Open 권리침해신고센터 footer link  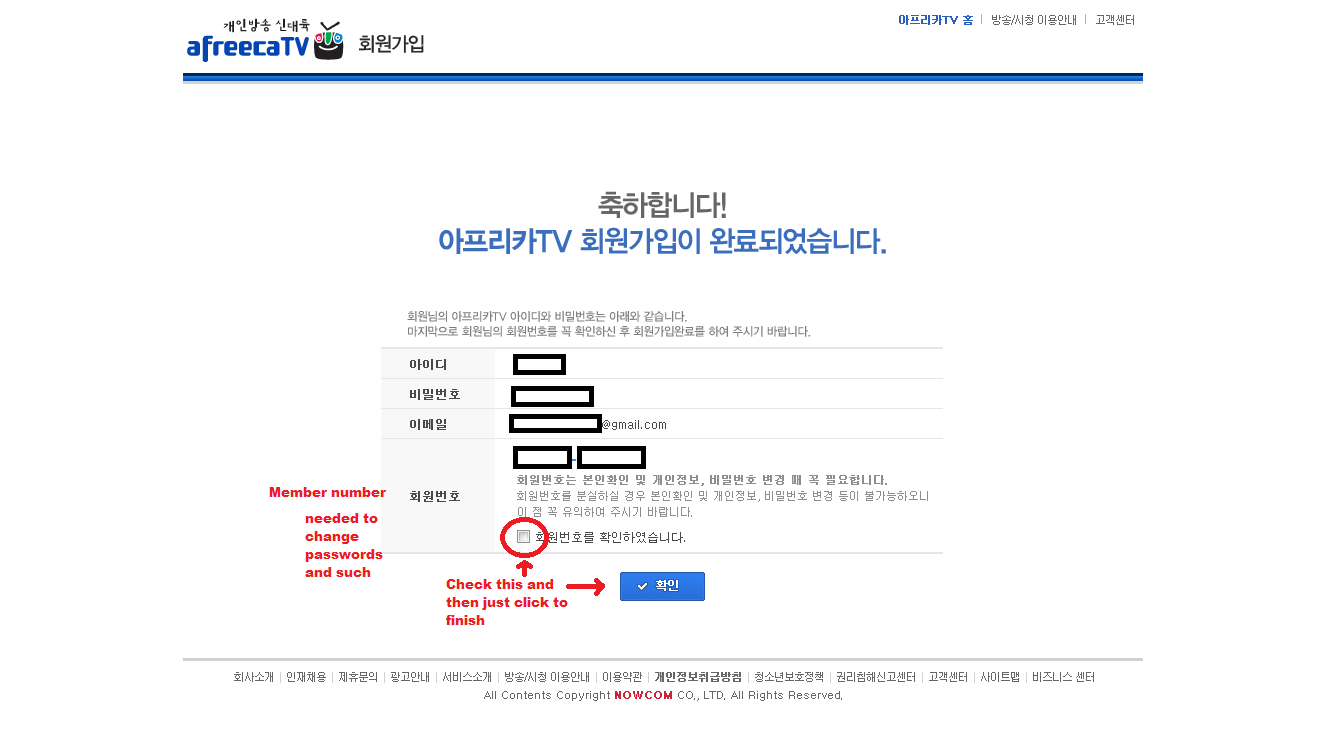[x=876, y=677]
